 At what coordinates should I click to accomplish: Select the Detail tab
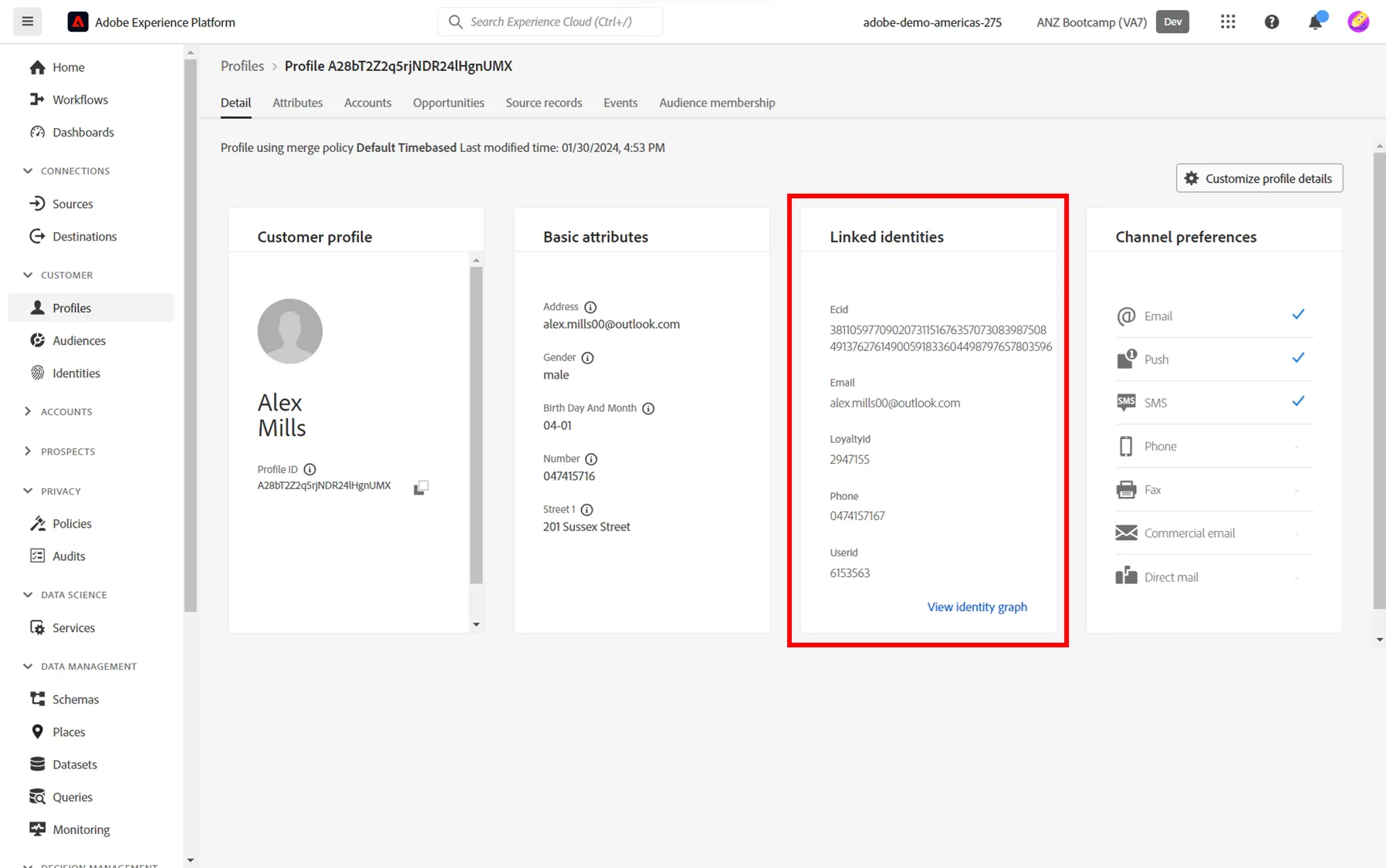pos(235,103)
